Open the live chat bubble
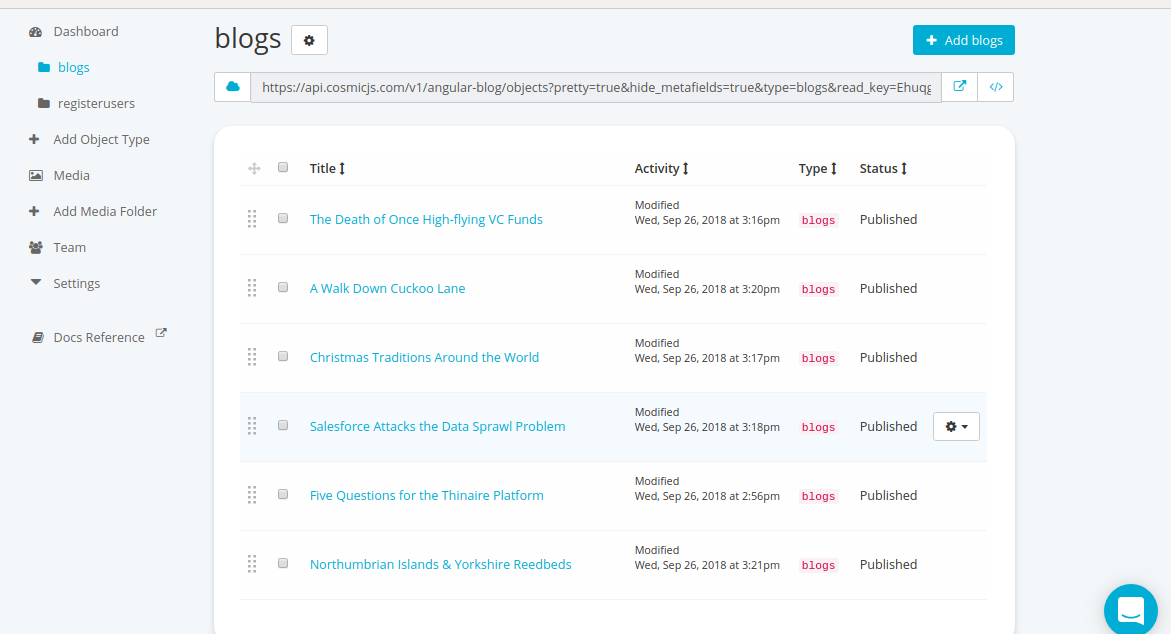1171x634 pixels. coord(1130,608)
